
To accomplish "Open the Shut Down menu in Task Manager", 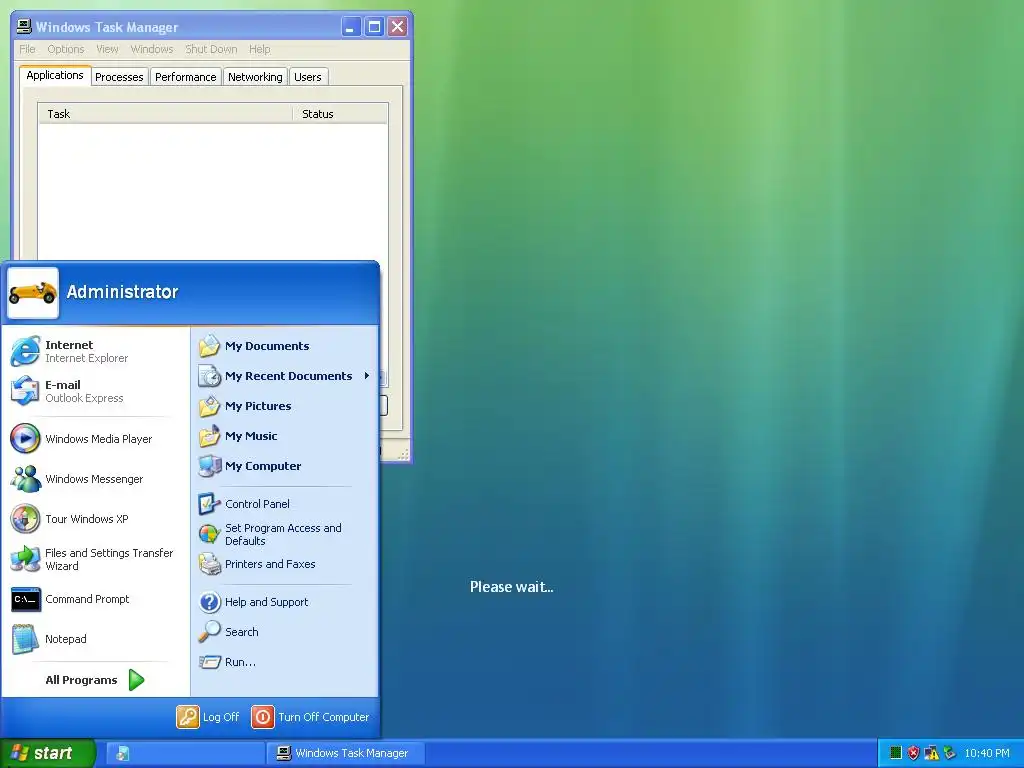I will [x=211, y=49].
